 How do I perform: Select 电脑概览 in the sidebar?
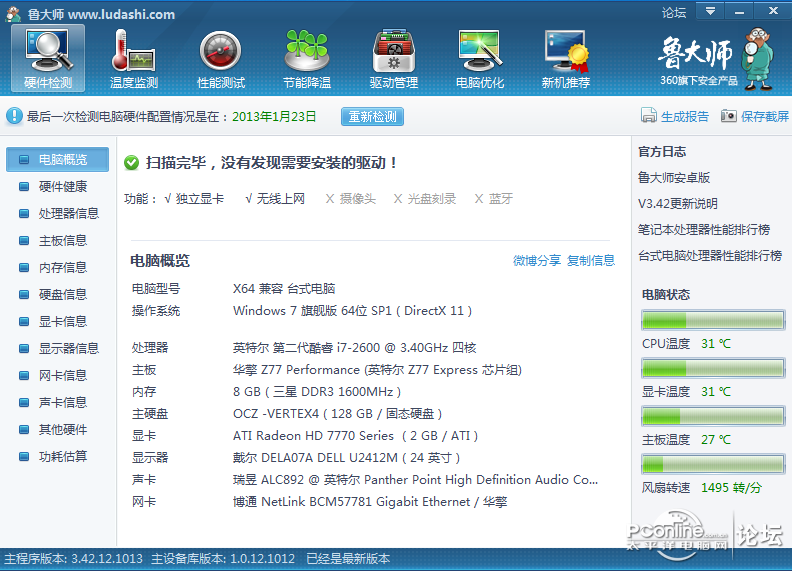[58, 160]
